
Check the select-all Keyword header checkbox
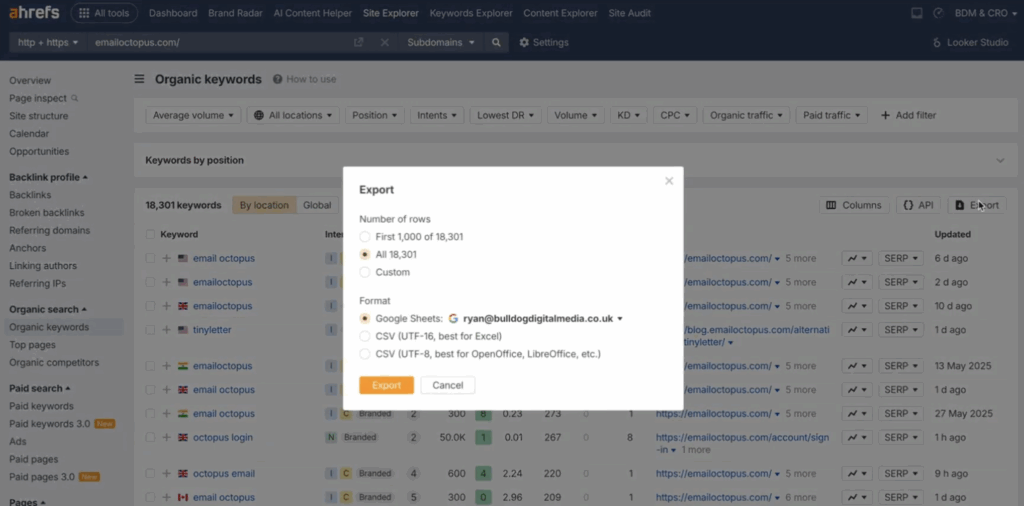coord(151,234)
